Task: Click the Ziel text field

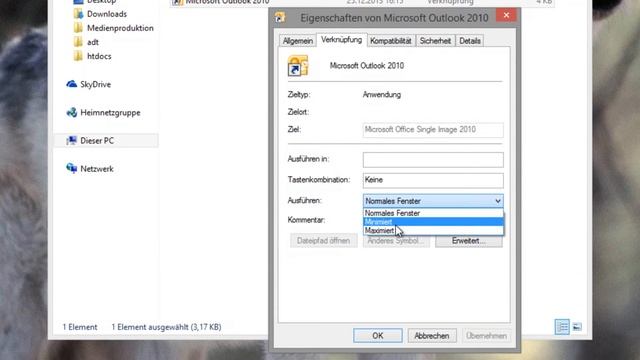Action: click(433, 130)
